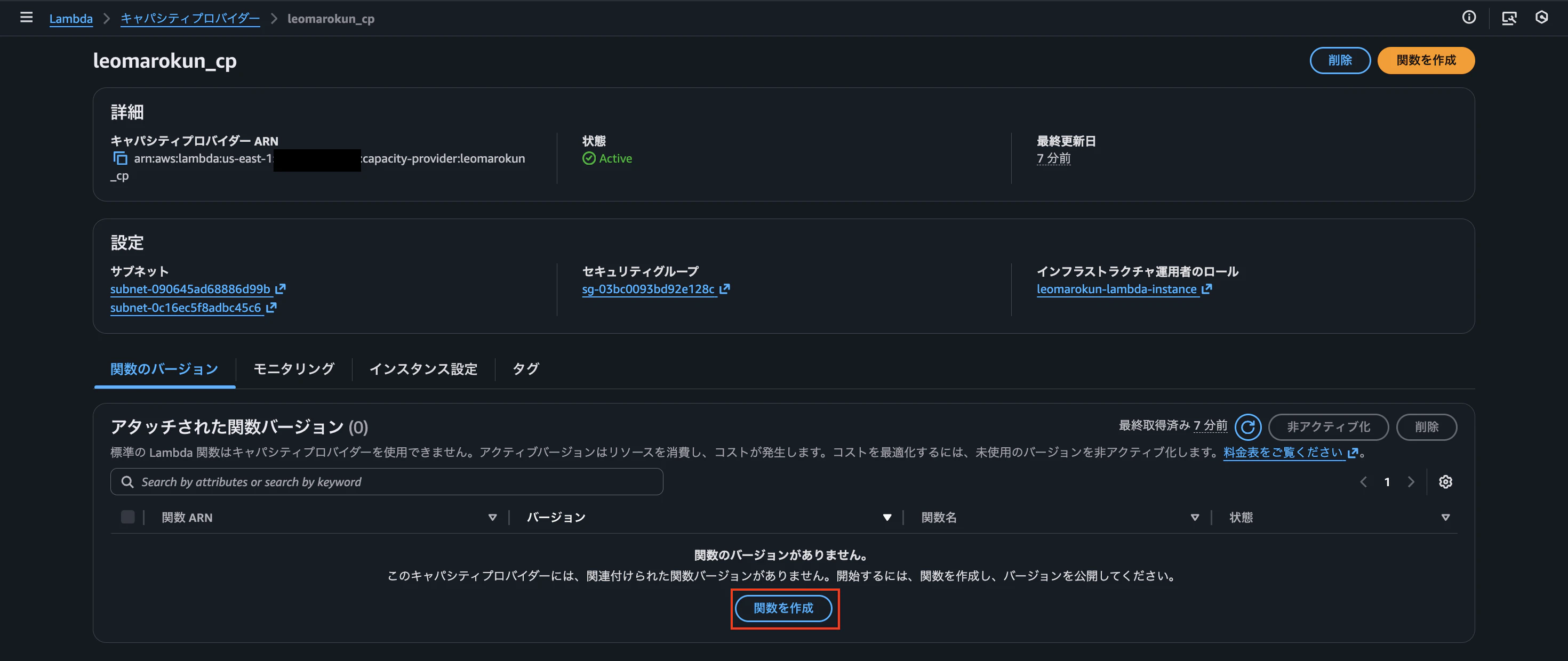Click the green Active status icon
Image resolution: width=1568 pixels, height=661 pixels.
coord(589,158)
